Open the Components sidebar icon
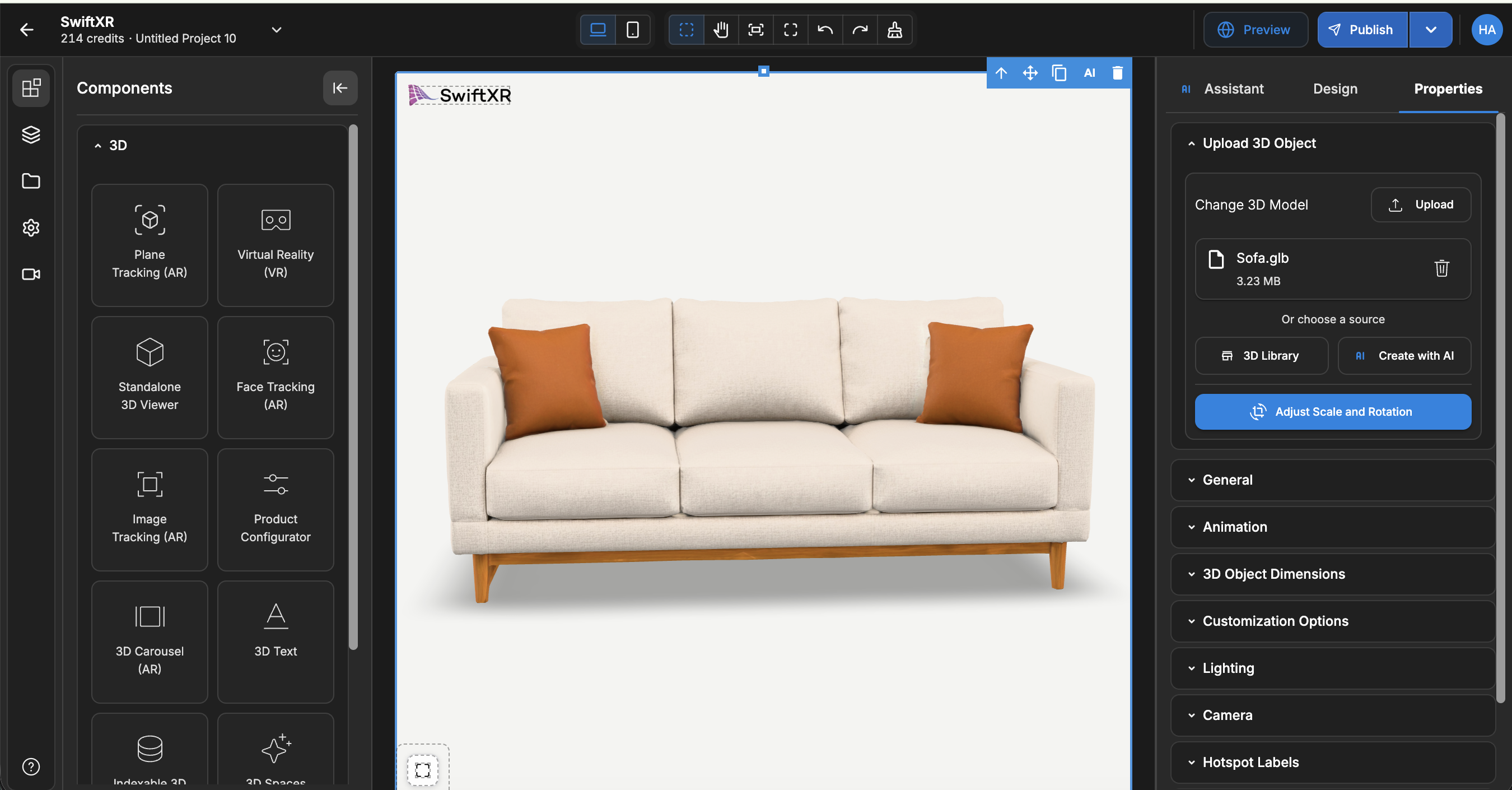1512x790 pixels. pos(31,88)
